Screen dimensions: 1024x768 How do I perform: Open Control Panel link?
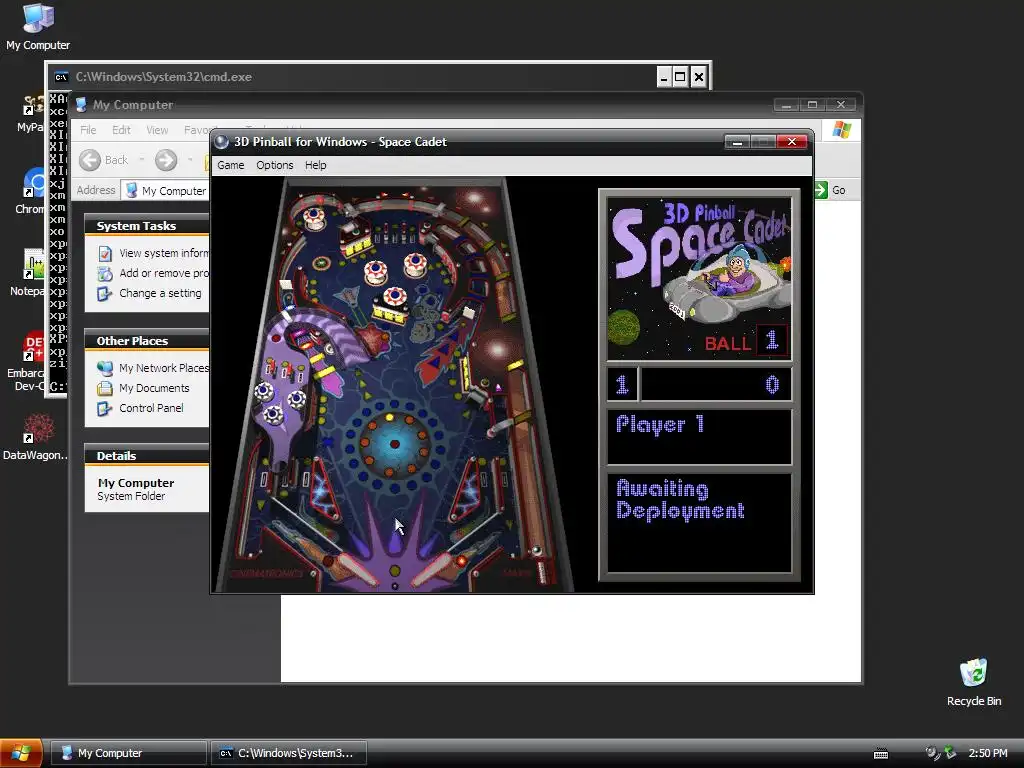[151, 408]
